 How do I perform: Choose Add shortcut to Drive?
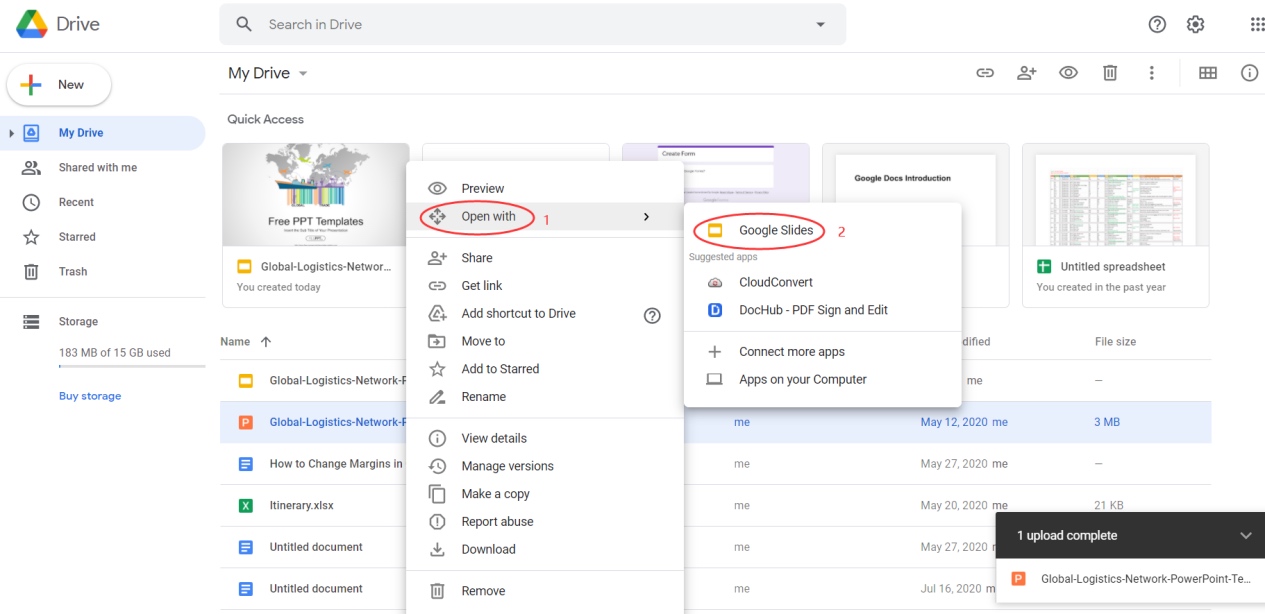(x=545, y=314)
